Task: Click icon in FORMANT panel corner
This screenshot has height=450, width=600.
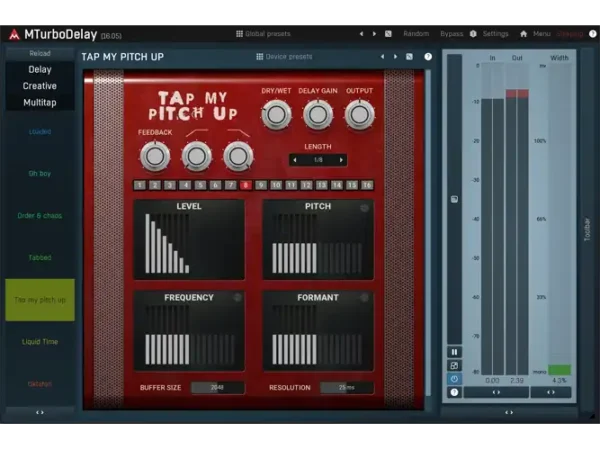Action: pos(364,297)
